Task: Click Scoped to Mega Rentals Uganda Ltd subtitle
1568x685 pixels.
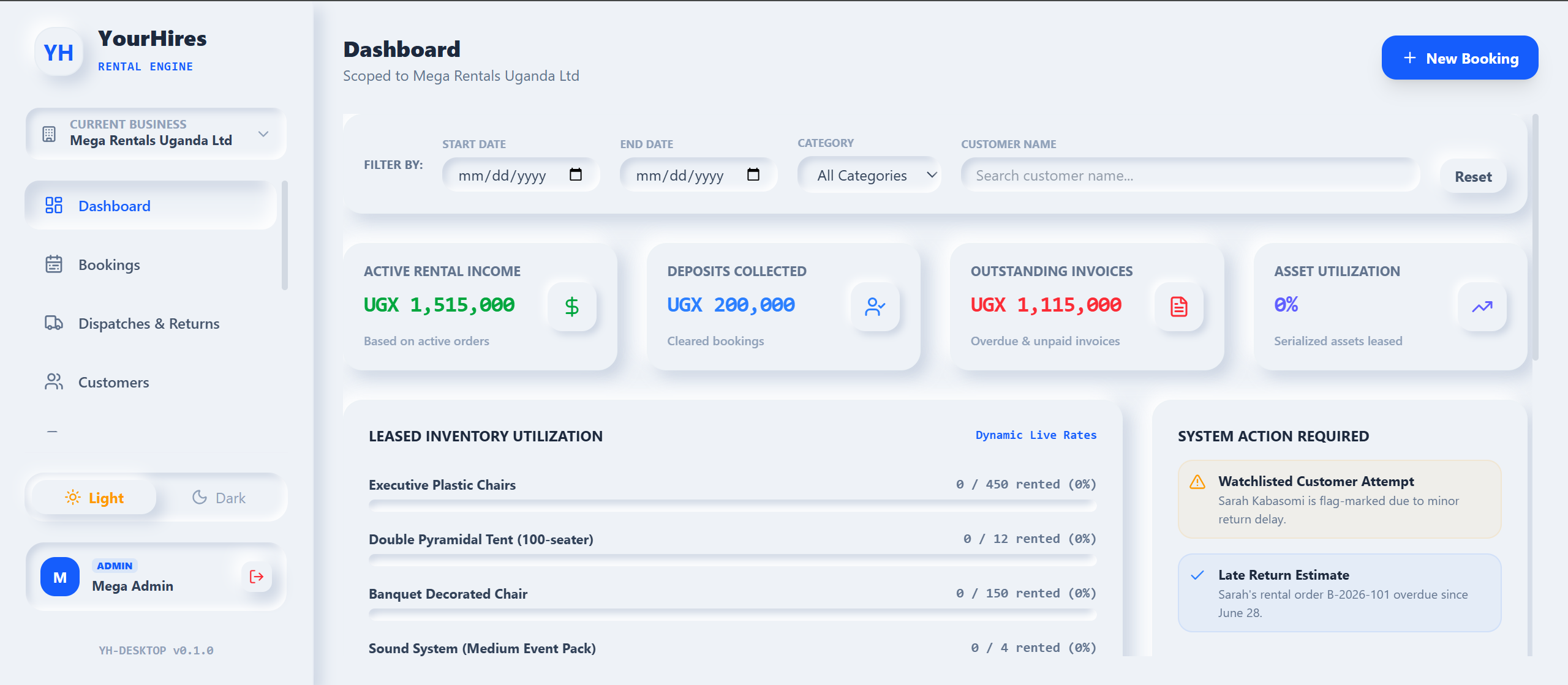Action: point(461,75)
